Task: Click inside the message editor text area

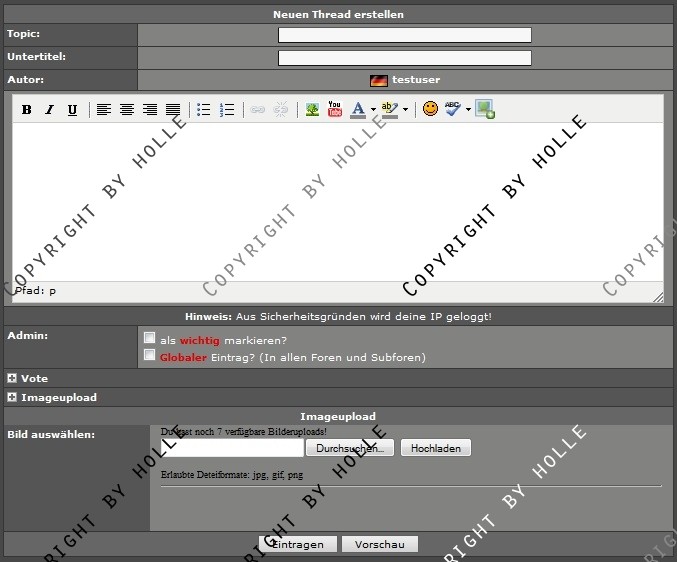Action: 338,202
